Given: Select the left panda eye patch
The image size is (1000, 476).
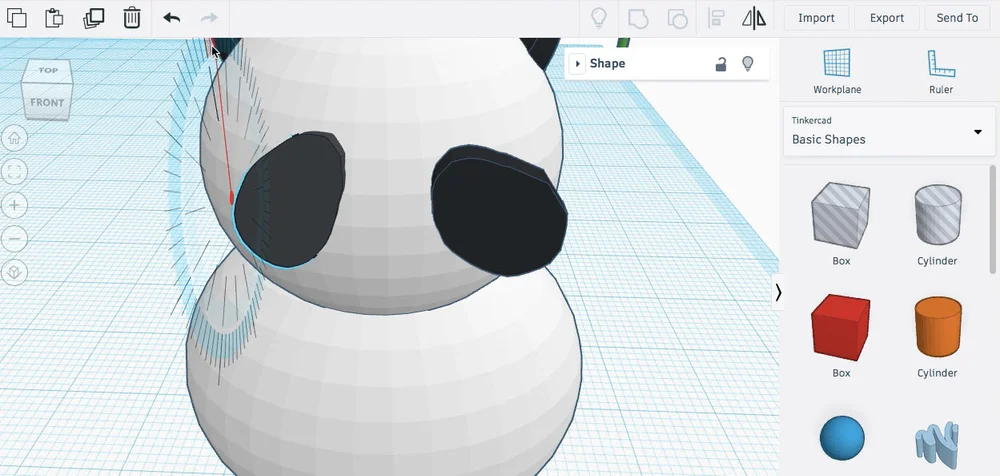Looking at the screenshot, I should click(290, 199).
